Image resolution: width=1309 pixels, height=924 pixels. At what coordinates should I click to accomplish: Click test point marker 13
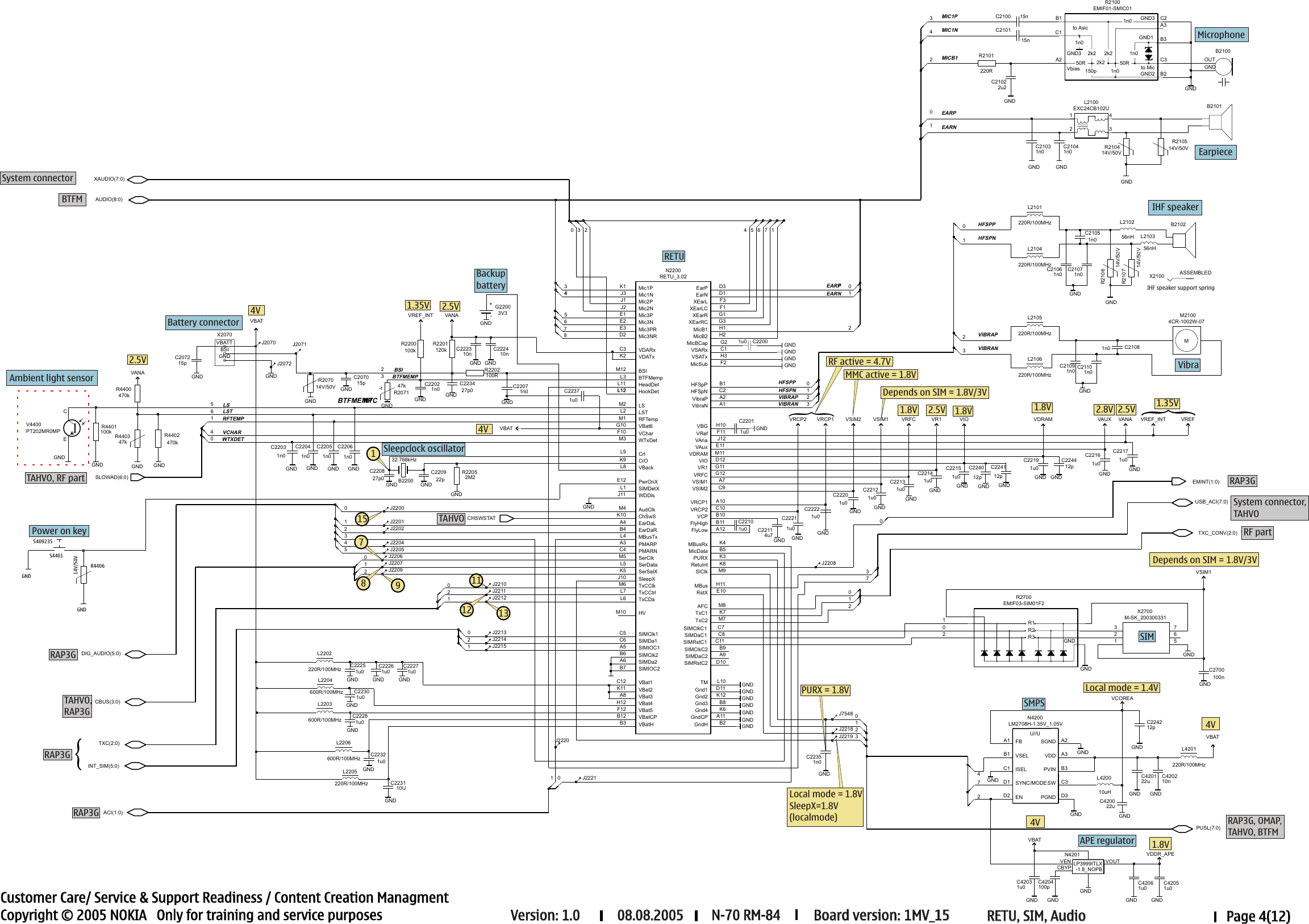pyautogui.click(x=503, y=613)
